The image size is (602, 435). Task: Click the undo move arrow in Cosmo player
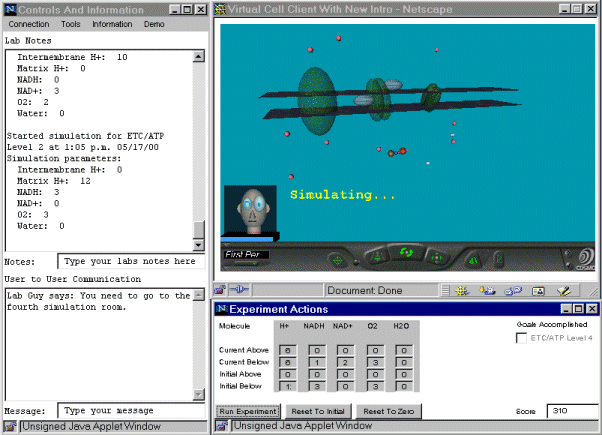(x=473, y=260)
